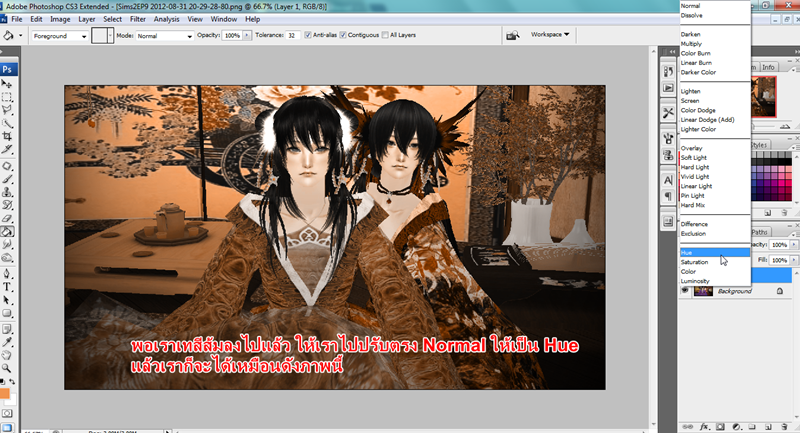Image resolution: width=800 pixels, height=433 pixels.
Task: Select the Paint Bucket tool
Action: tap(7, 232)
